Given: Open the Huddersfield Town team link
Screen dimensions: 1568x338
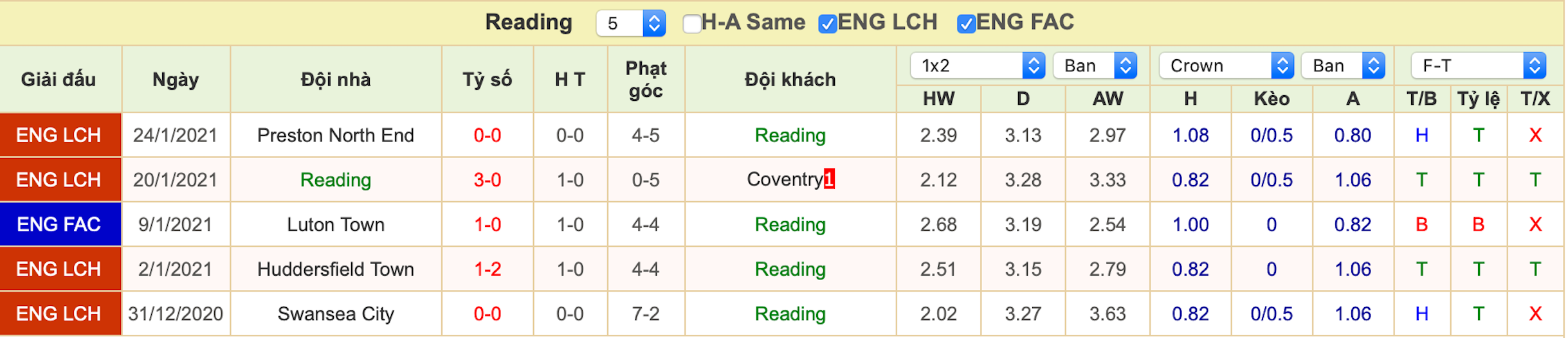Looking at the screenshot, I should click(x=336, y=269).
